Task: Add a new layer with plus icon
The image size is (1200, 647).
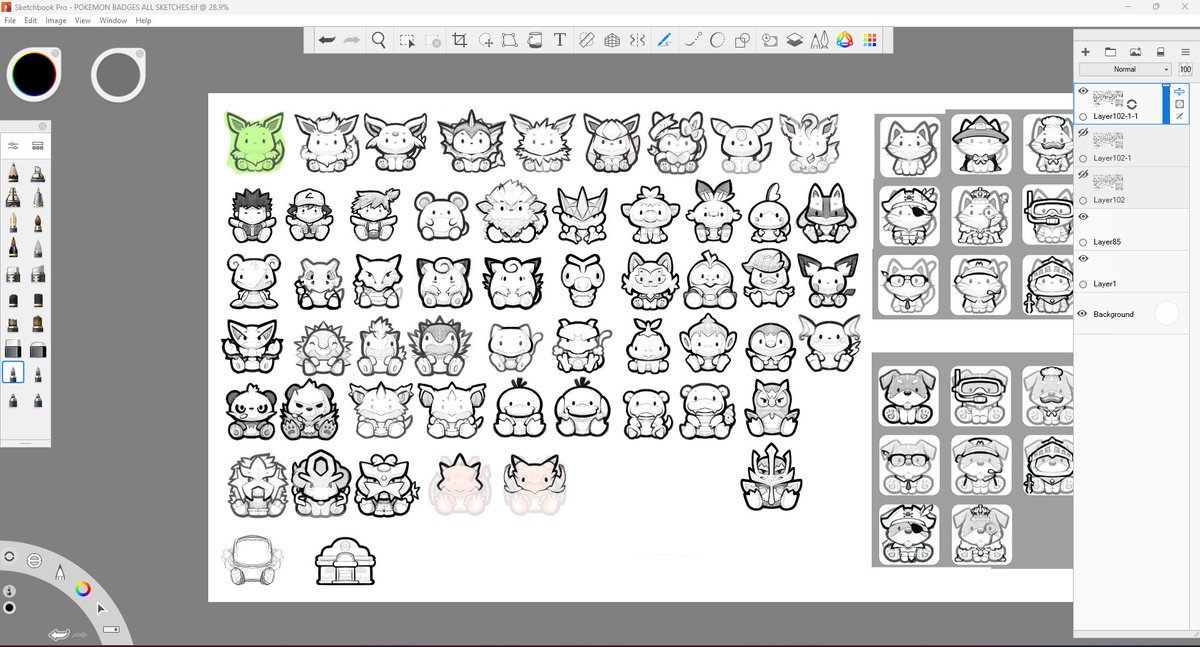Action: (x=1086, y=52)
